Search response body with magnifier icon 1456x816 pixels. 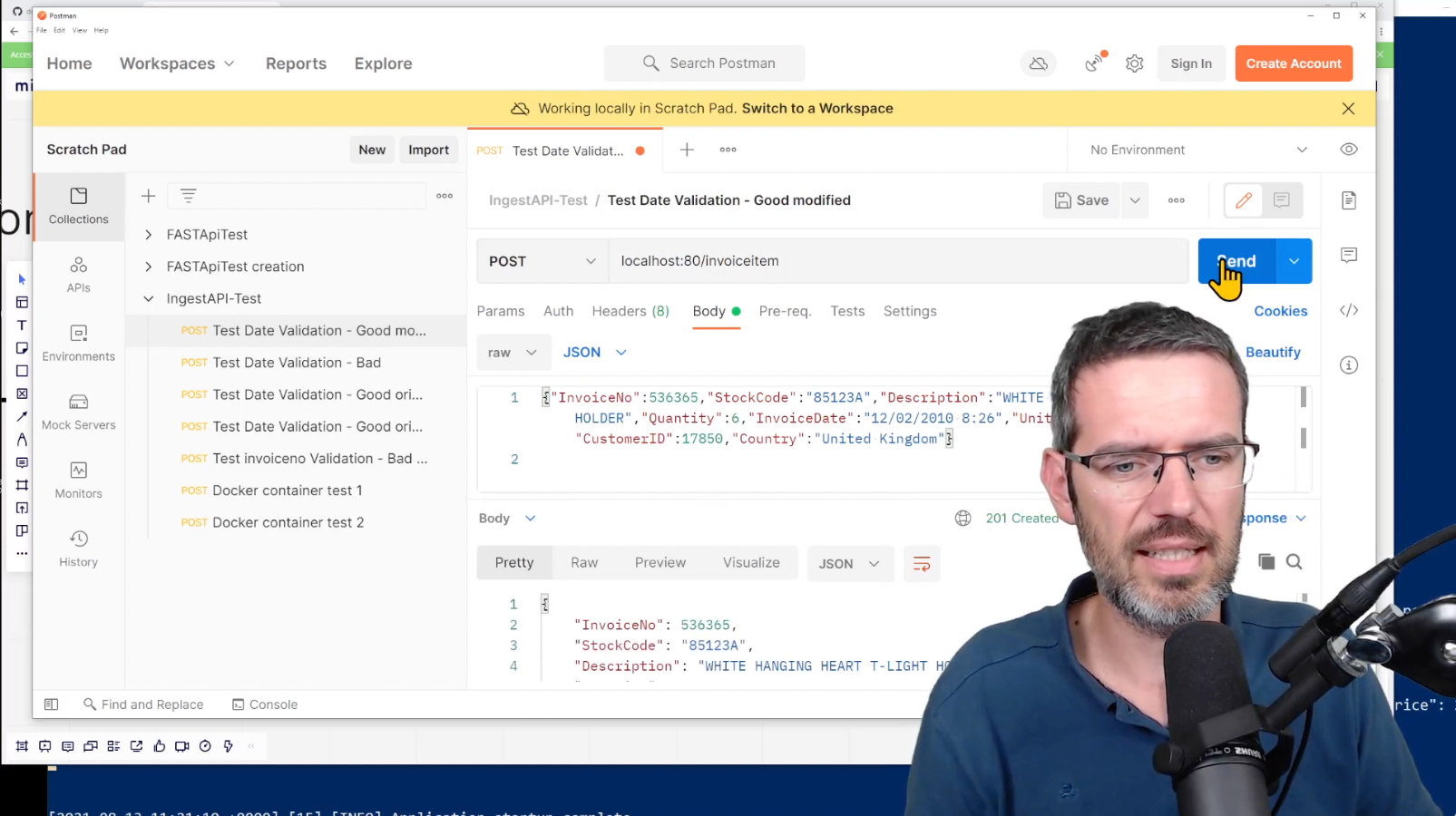[1295, 562]
